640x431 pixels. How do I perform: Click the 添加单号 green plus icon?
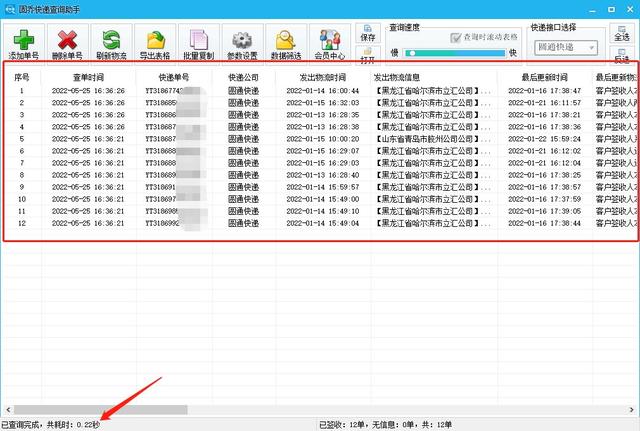(24, 40)
